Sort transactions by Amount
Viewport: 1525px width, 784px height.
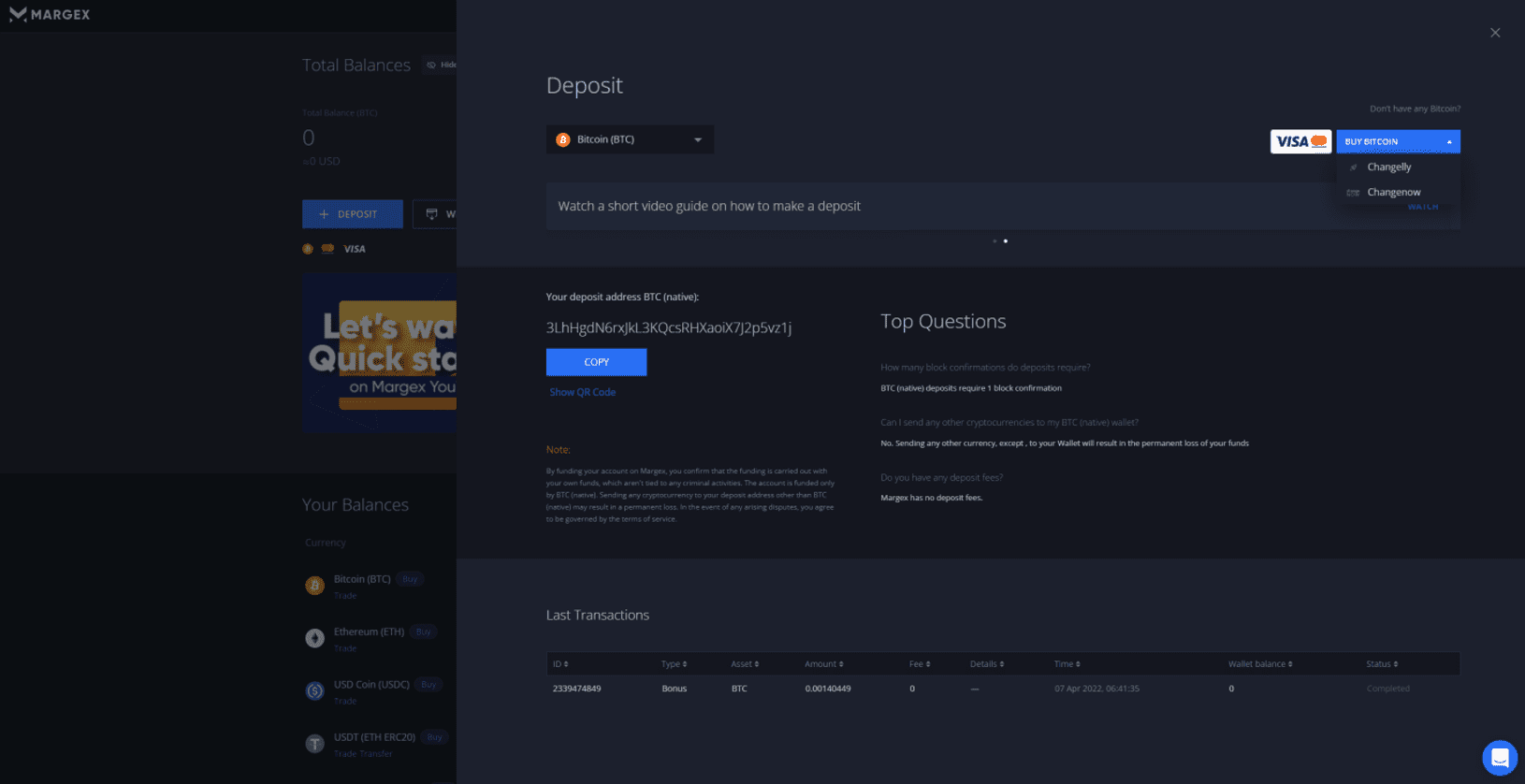click(x=824, y=664)
